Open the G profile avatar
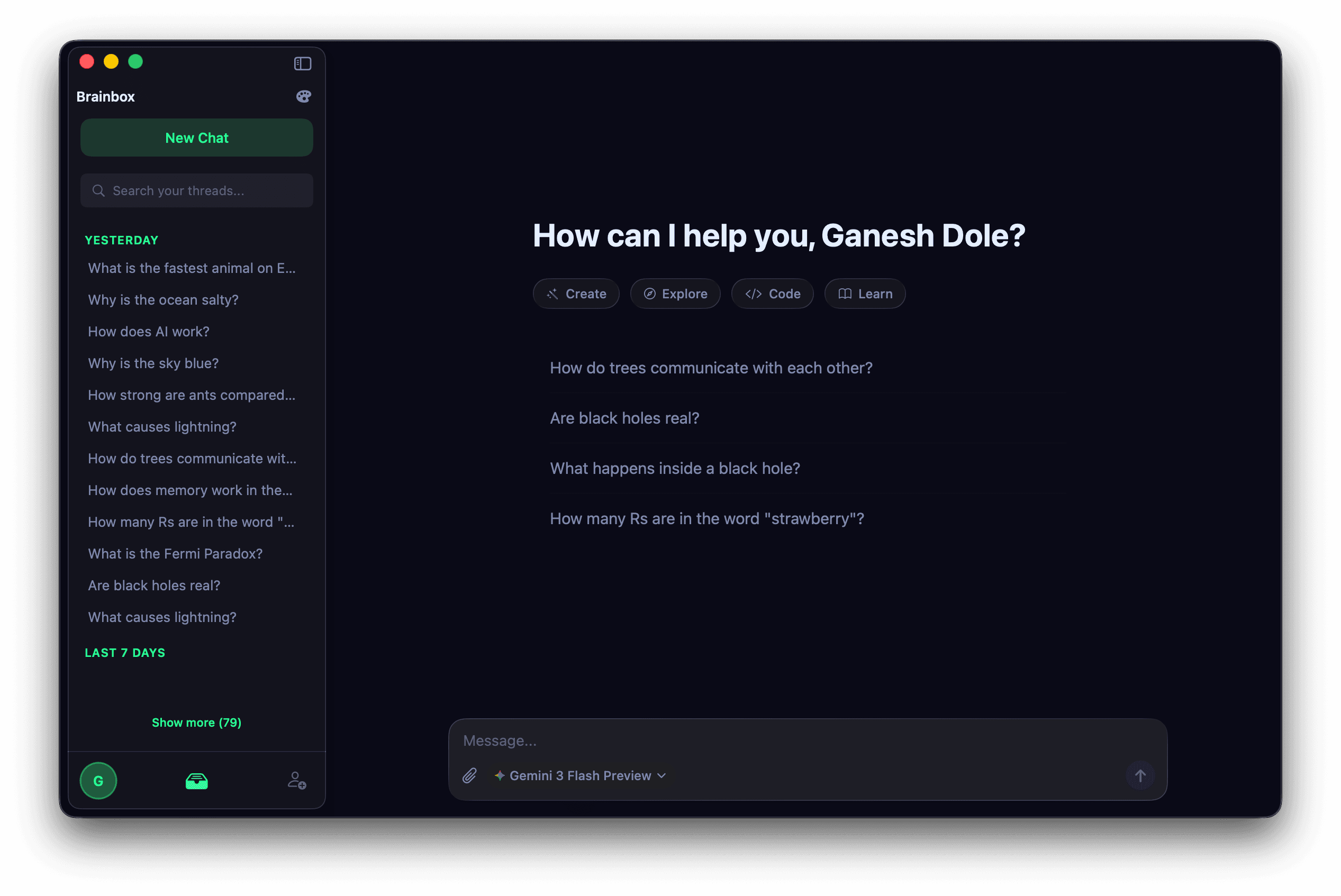Screen dimensions: 1341x896 (x=98, y=781)
